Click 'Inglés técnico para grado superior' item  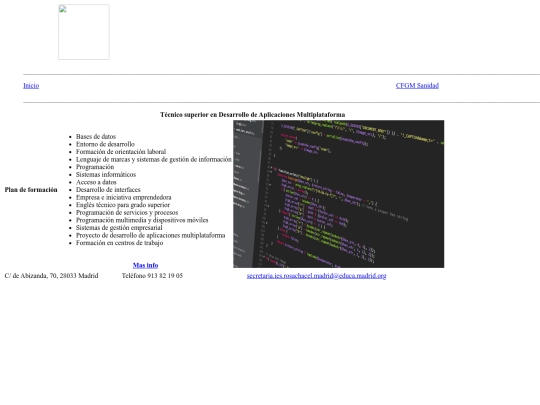pos(123,205)
